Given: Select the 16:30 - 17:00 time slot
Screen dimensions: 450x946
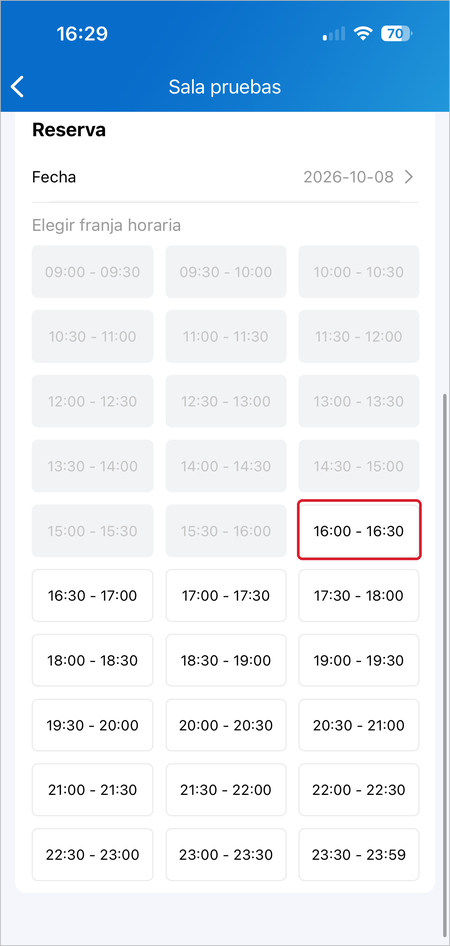Looking at the screenshot, I should coord(92,595).
